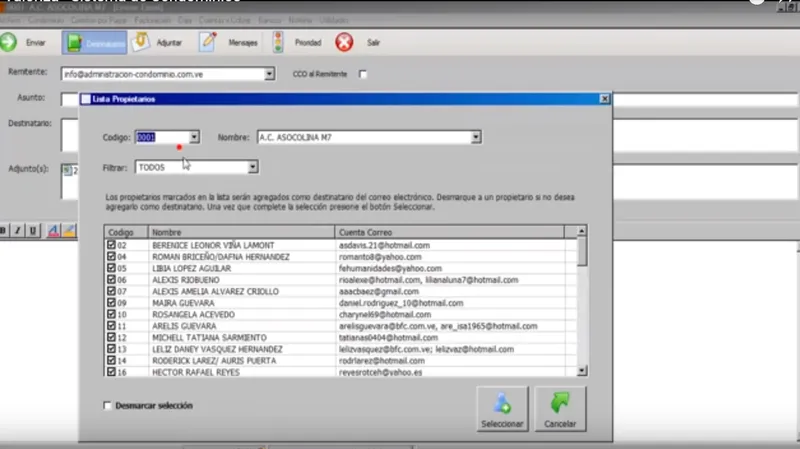Expand the Codigo dropdown
The image size is (800, 449).
[x=194, y=137]
